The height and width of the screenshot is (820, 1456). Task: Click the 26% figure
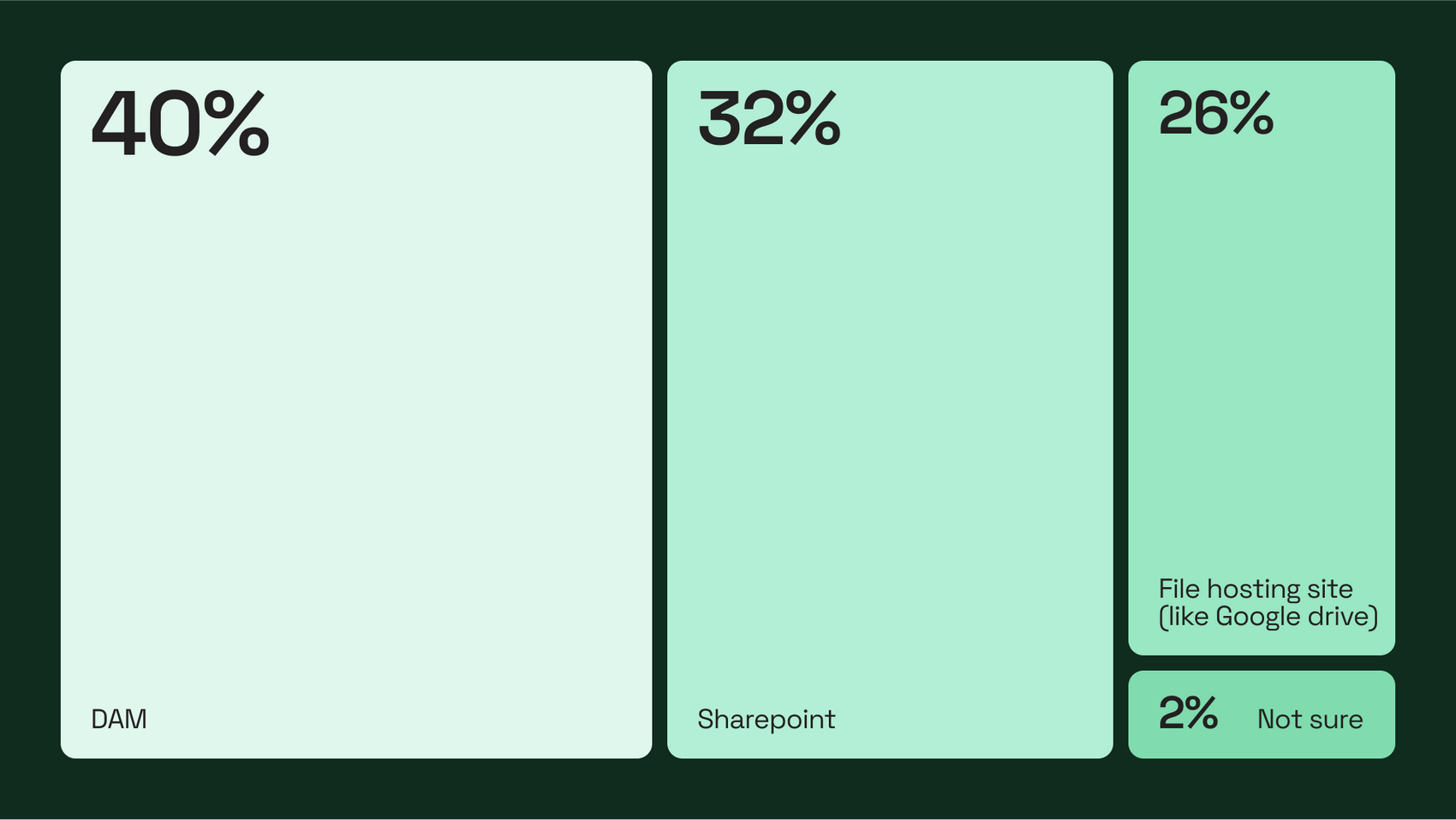pos(1216,113)
